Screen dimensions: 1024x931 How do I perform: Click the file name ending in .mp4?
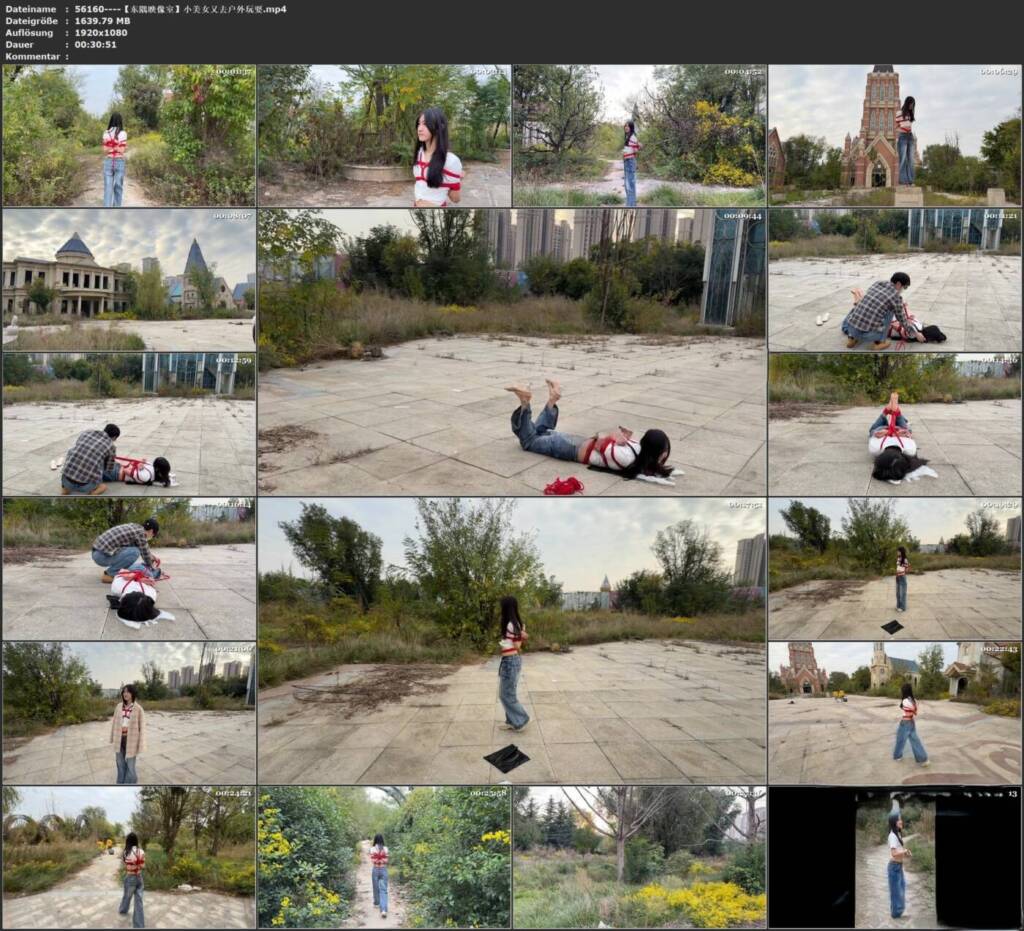tap(181, 9)
